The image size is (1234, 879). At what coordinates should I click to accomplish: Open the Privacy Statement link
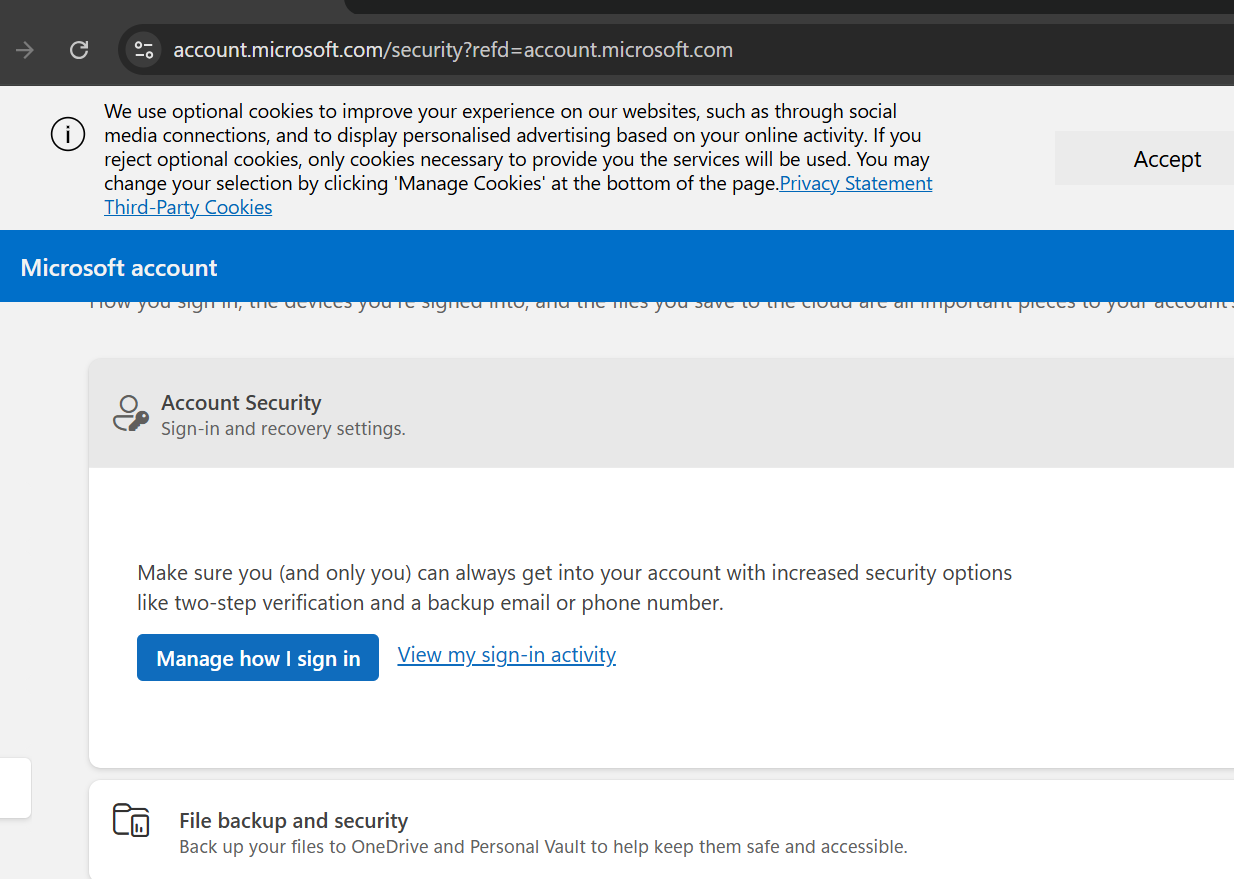click(856, 183)
